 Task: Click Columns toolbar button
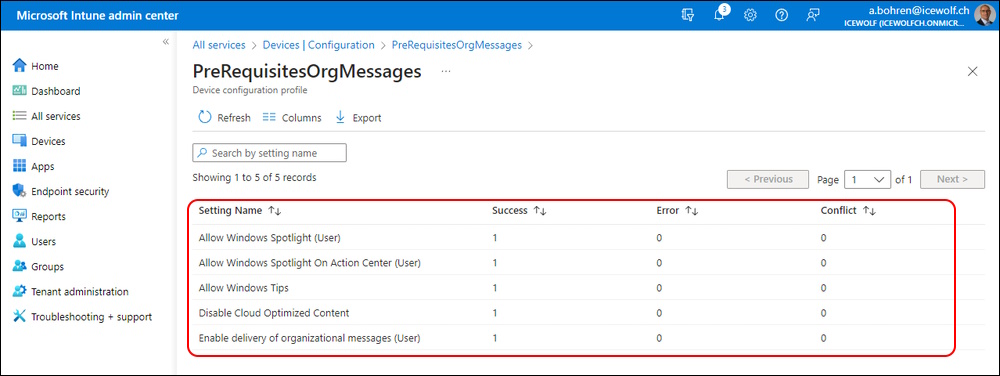tap(292, 118)
